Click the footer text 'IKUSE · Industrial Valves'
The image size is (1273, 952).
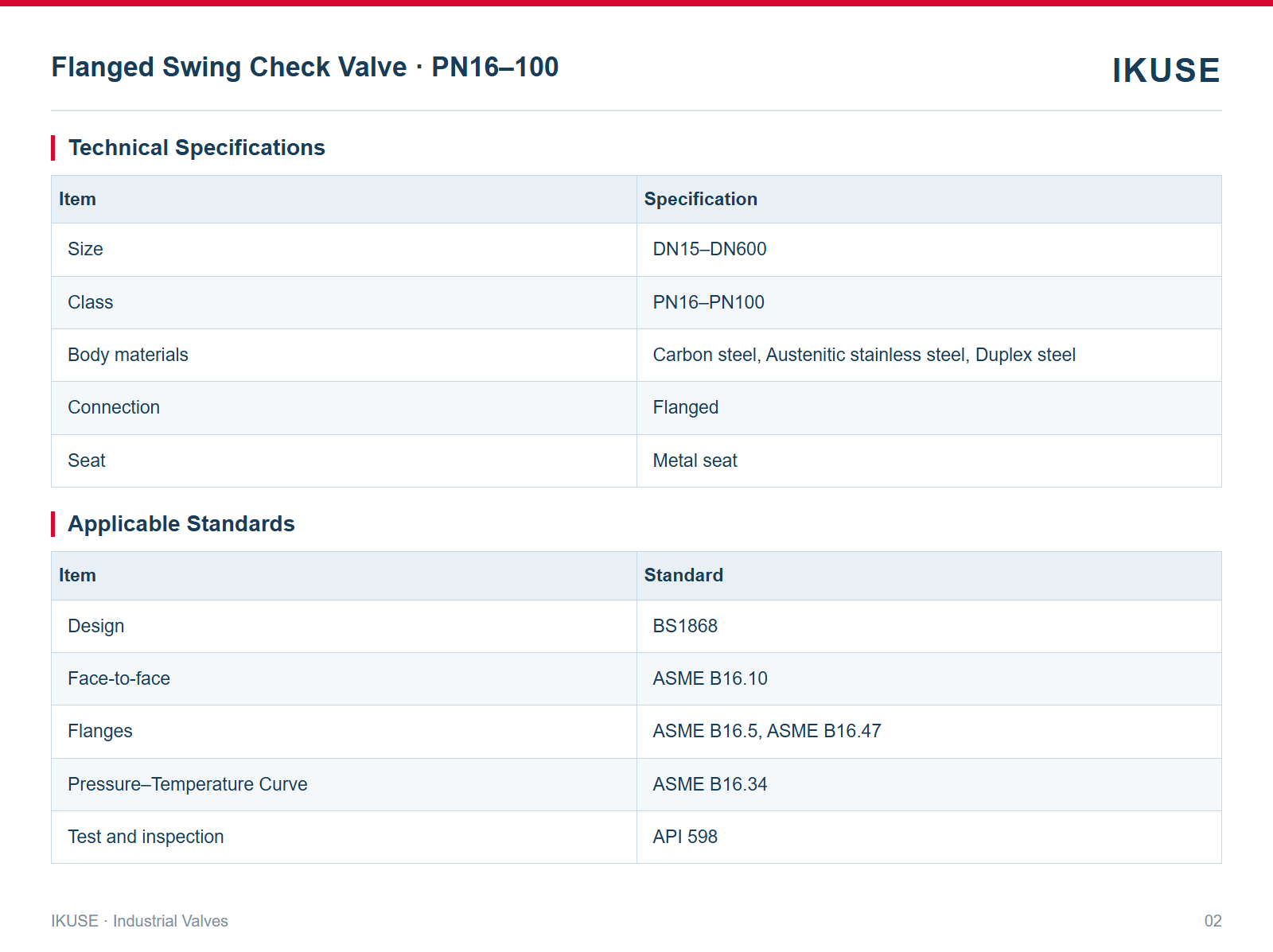[139, 921]
